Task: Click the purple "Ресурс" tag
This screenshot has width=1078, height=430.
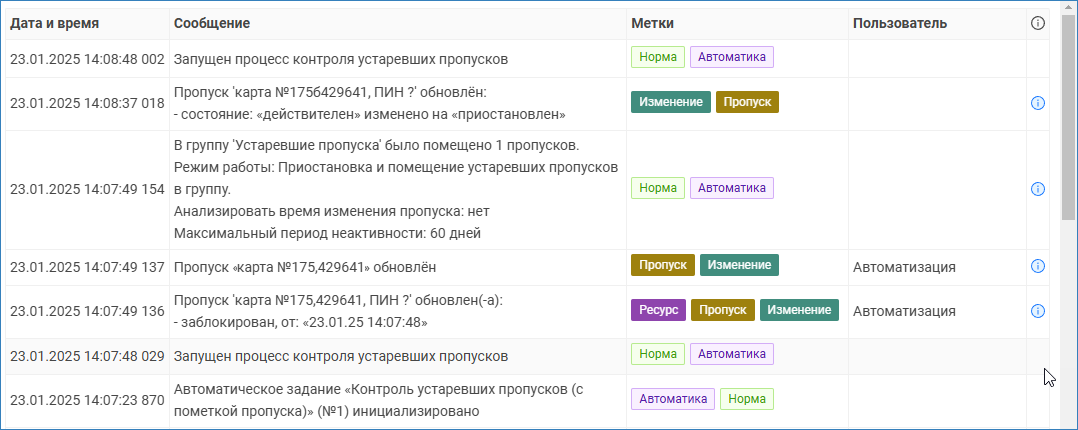Action: pos(657,310)
